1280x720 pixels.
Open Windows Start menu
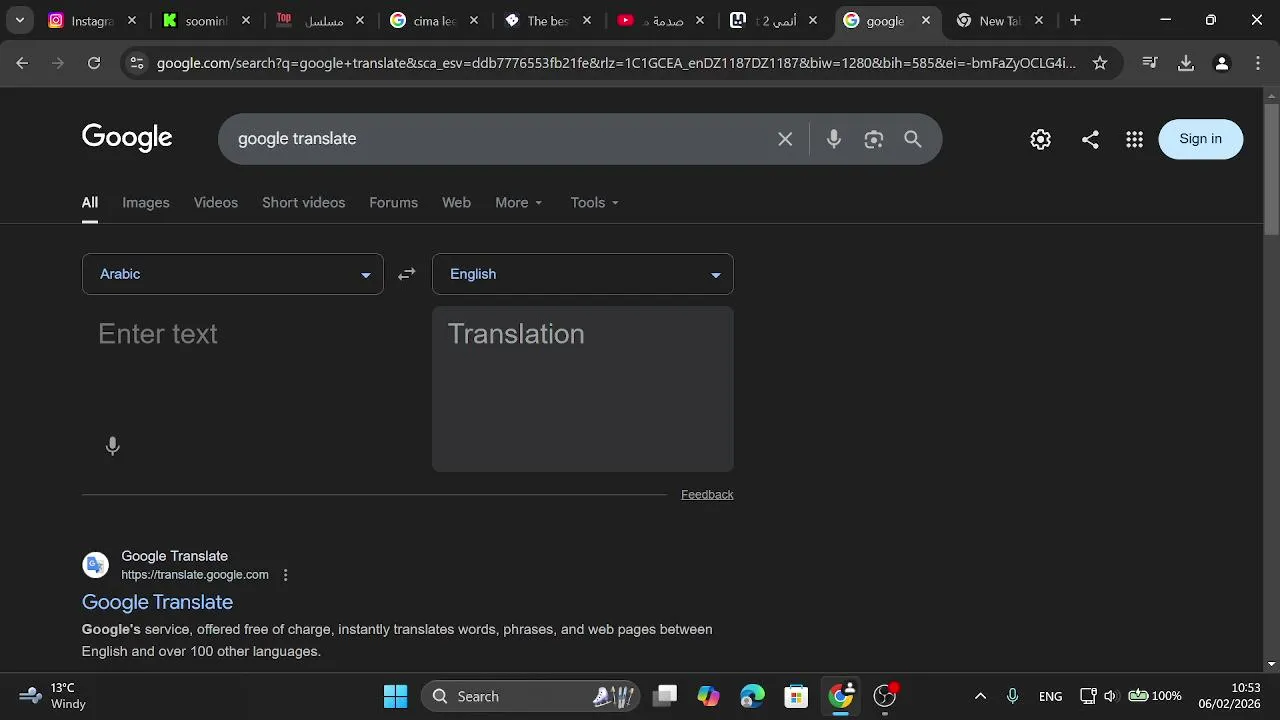point(396,696)
